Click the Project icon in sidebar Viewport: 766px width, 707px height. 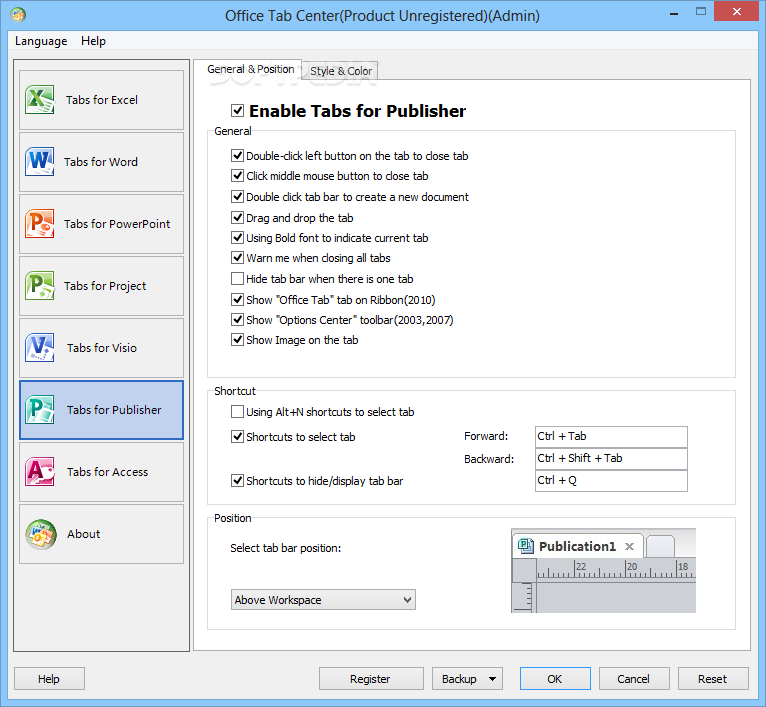tap(40, 286)
